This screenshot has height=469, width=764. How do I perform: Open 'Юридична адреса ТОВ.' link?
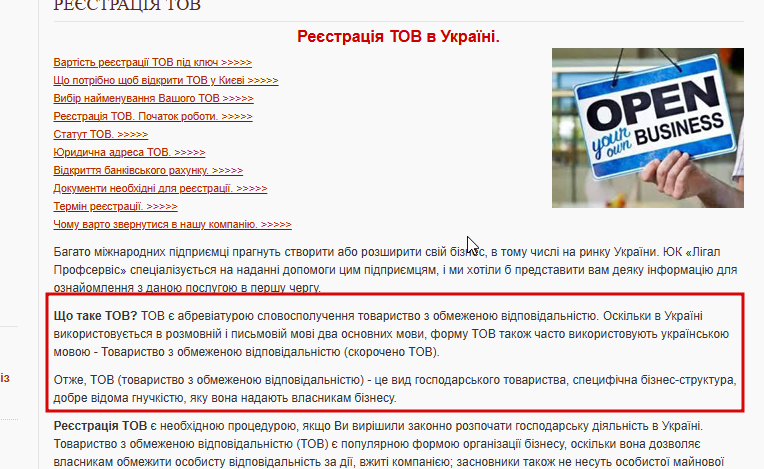pos(129,152)
